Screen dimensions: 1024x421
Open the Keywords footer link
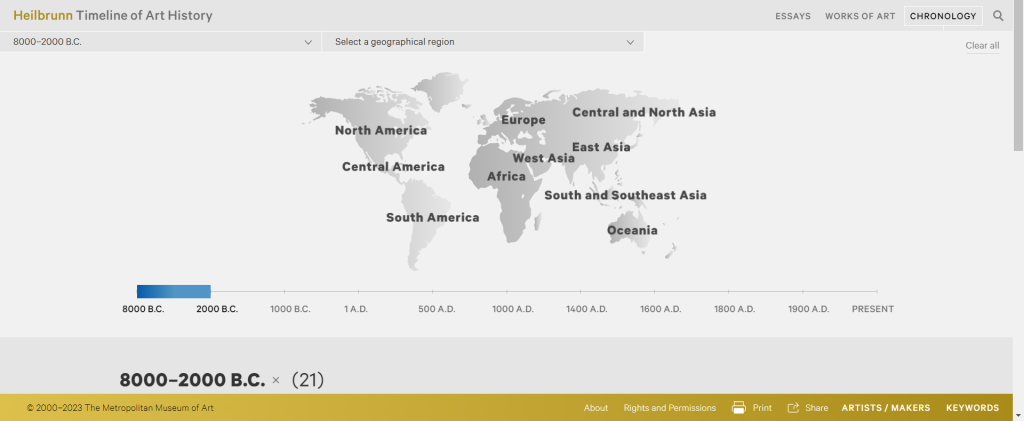pyautogui.click(x=972, y=408)
